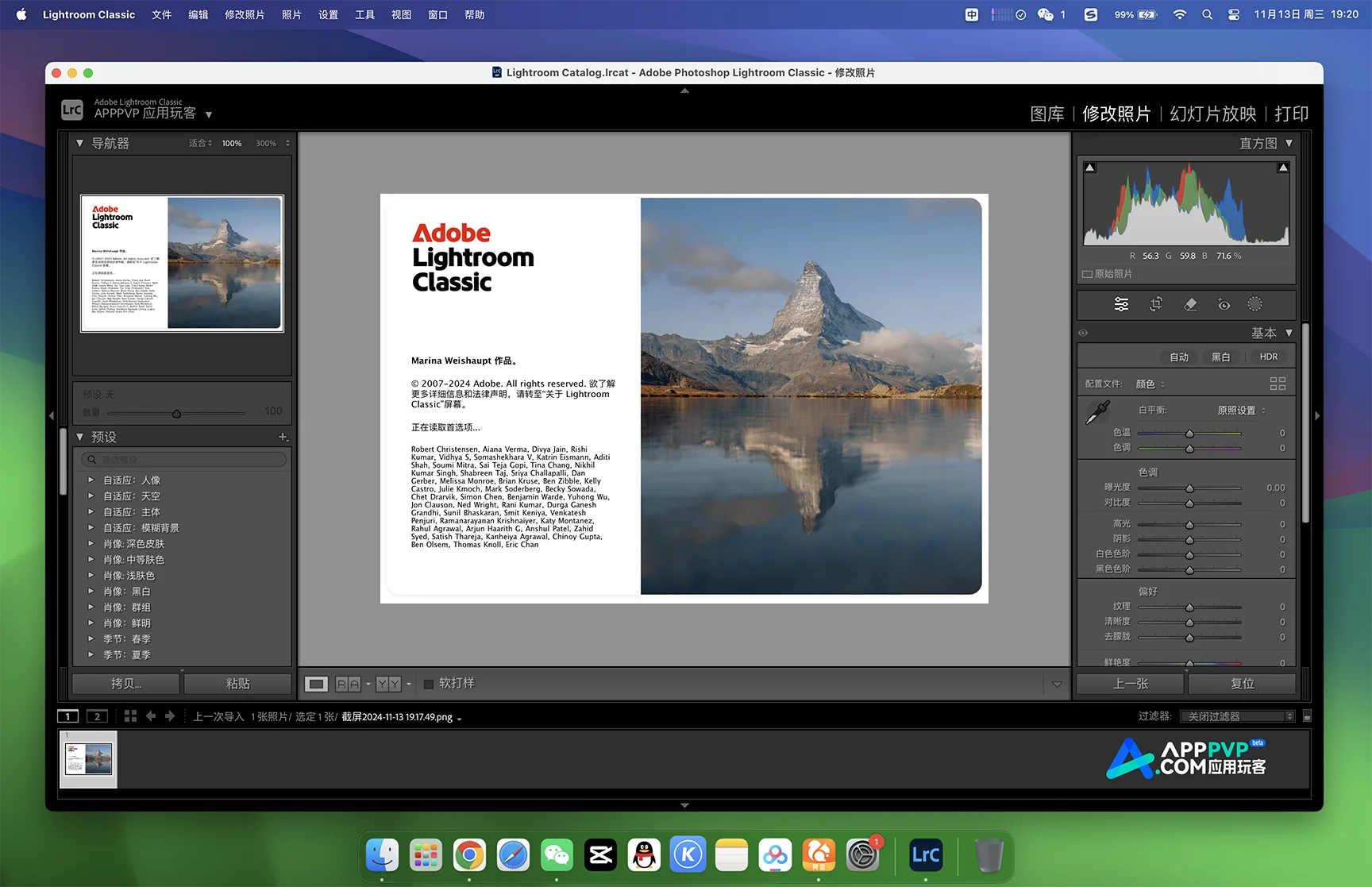The height and width of the screenshot is (887, 1372).
Task: Open Lightroom Classic from the Dock
Action: tap(926, 854)
